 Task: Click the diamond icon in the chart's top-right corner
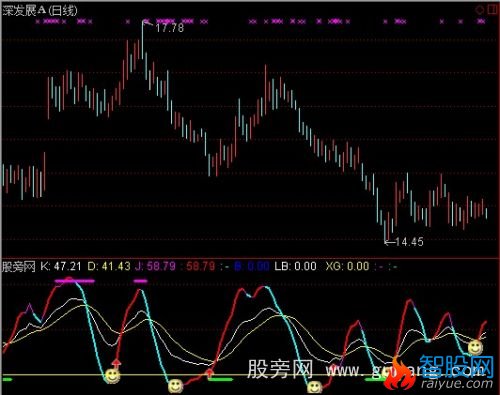point(480,10)
